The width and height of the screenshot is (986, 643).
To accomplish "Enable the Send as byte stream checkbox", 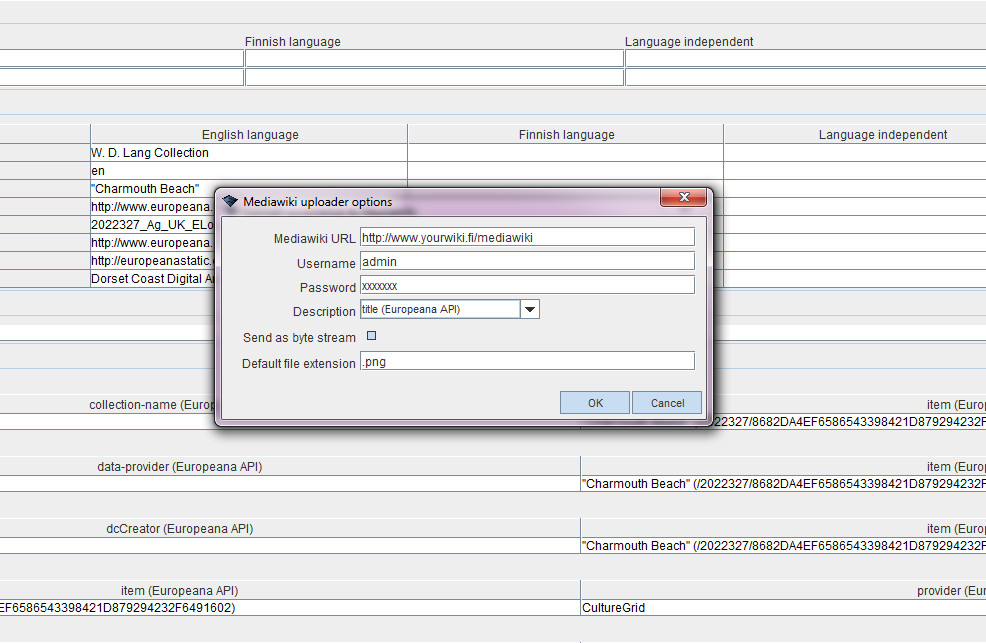I will coord(371,337).
